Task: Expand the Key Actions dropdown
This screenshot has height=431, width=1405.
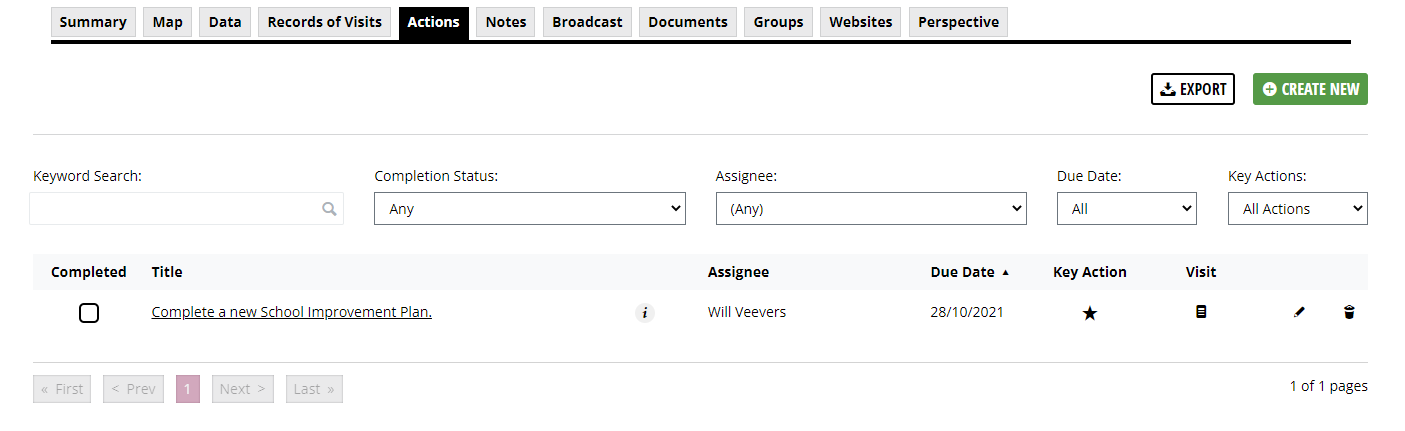Action: click(x=1298, y=209)
